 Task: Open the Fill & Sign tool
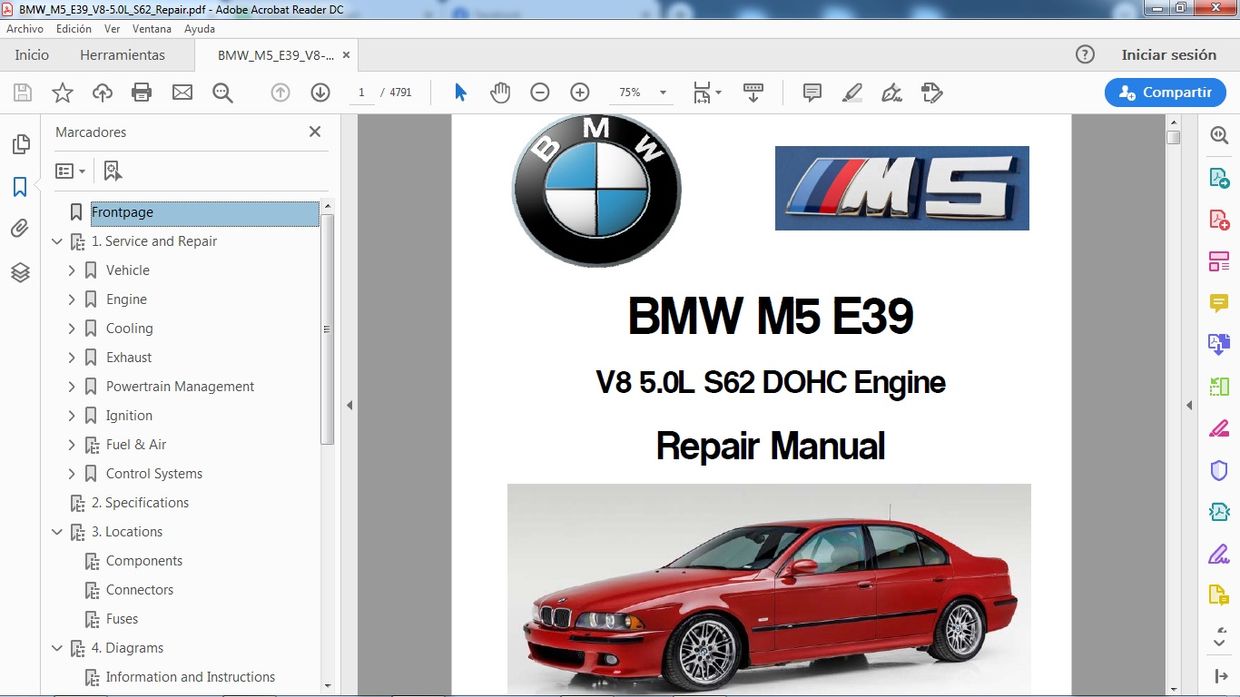point(891,92)
